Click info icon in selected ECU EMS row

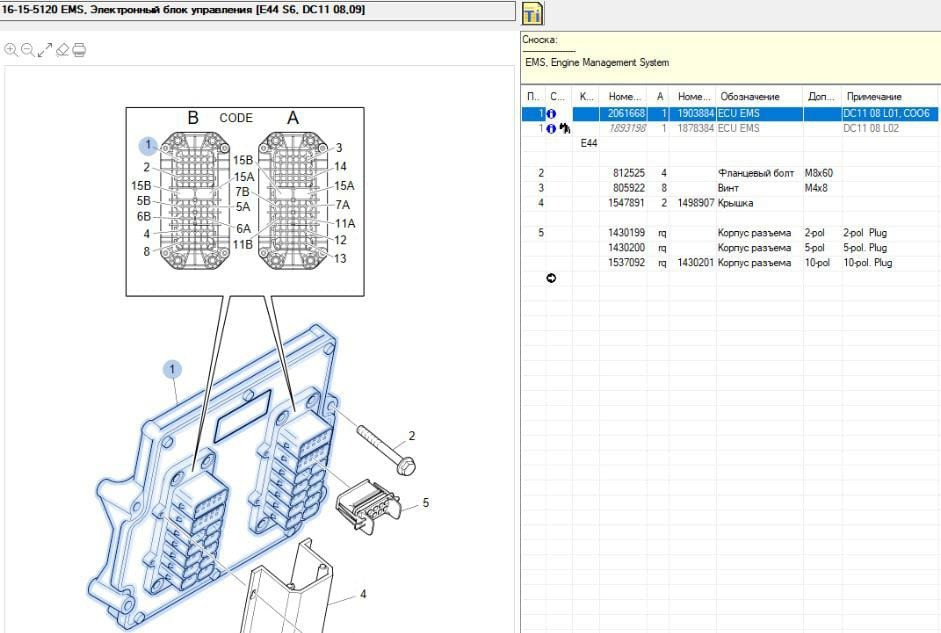point(551,114)
